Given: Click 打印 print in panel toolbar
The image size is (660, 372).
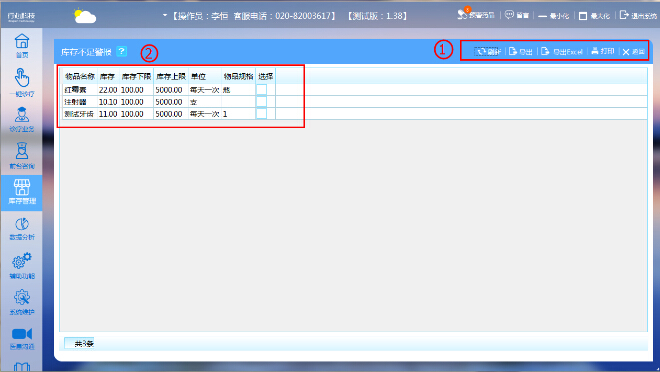Looking at the screenshot, I should (x=603, y=51).
